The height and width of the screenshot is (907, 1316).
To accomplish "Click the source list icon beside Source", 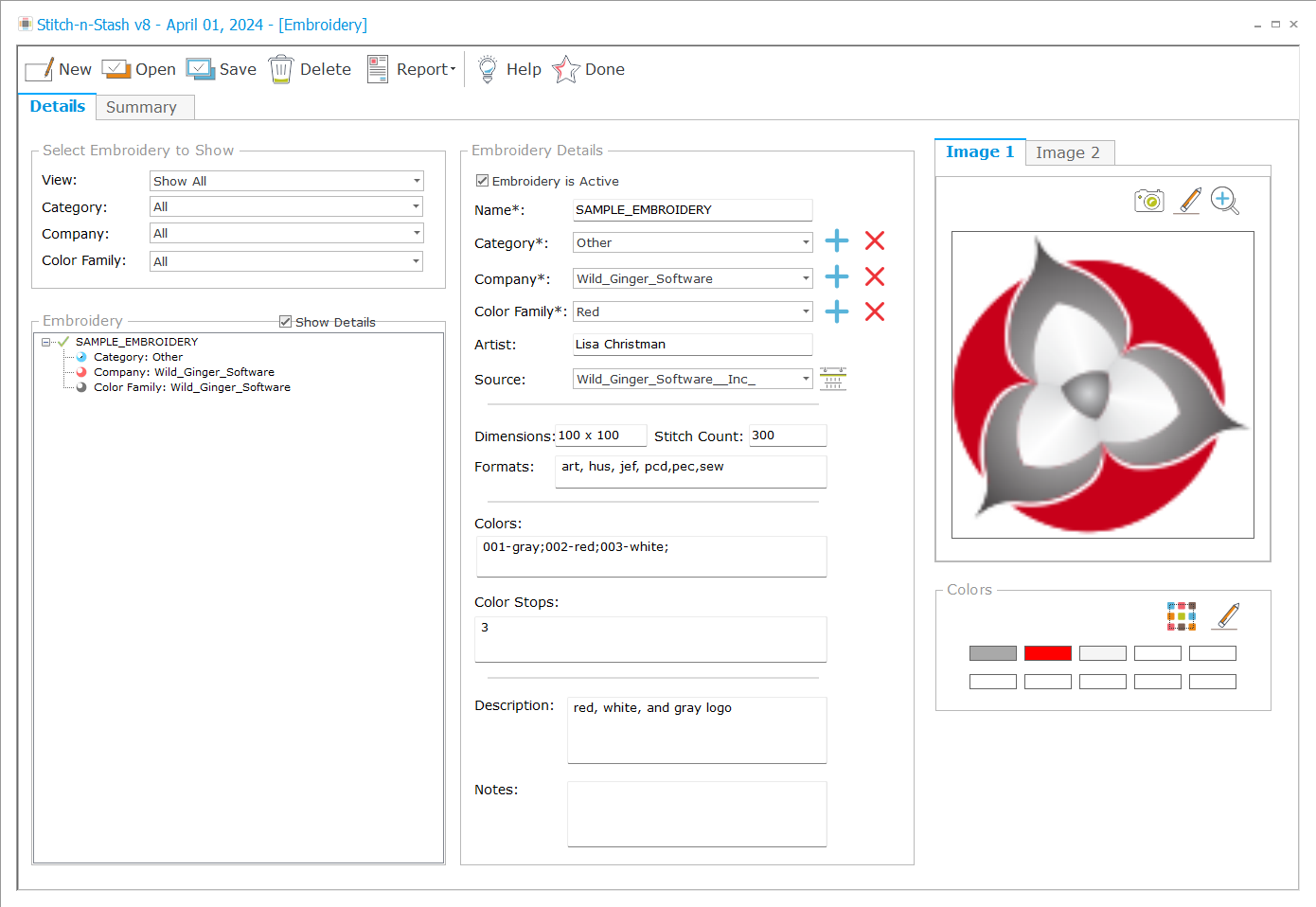I will click(833, 379).
